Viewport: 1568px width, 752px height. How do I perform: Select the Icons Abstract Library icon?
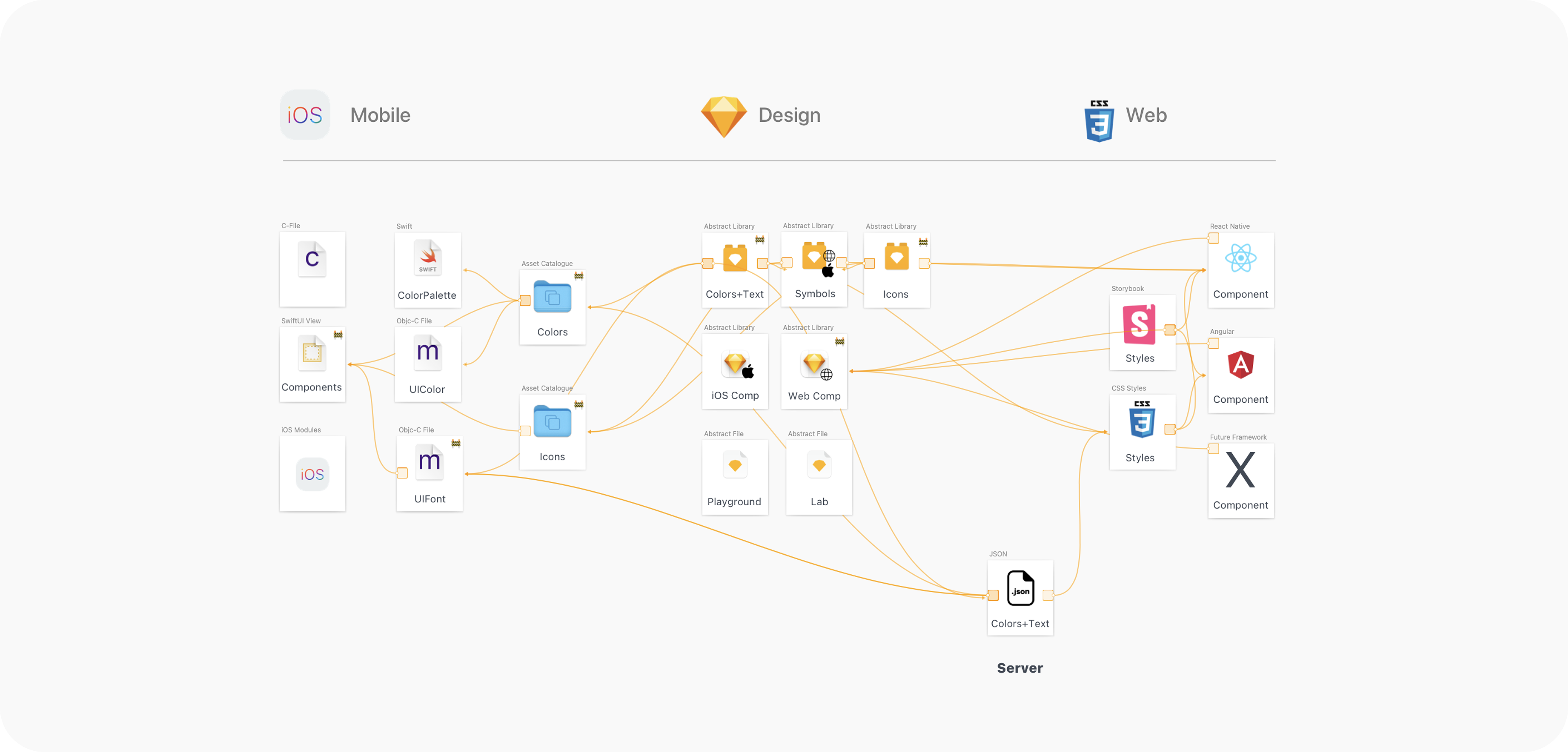point(896,257)
